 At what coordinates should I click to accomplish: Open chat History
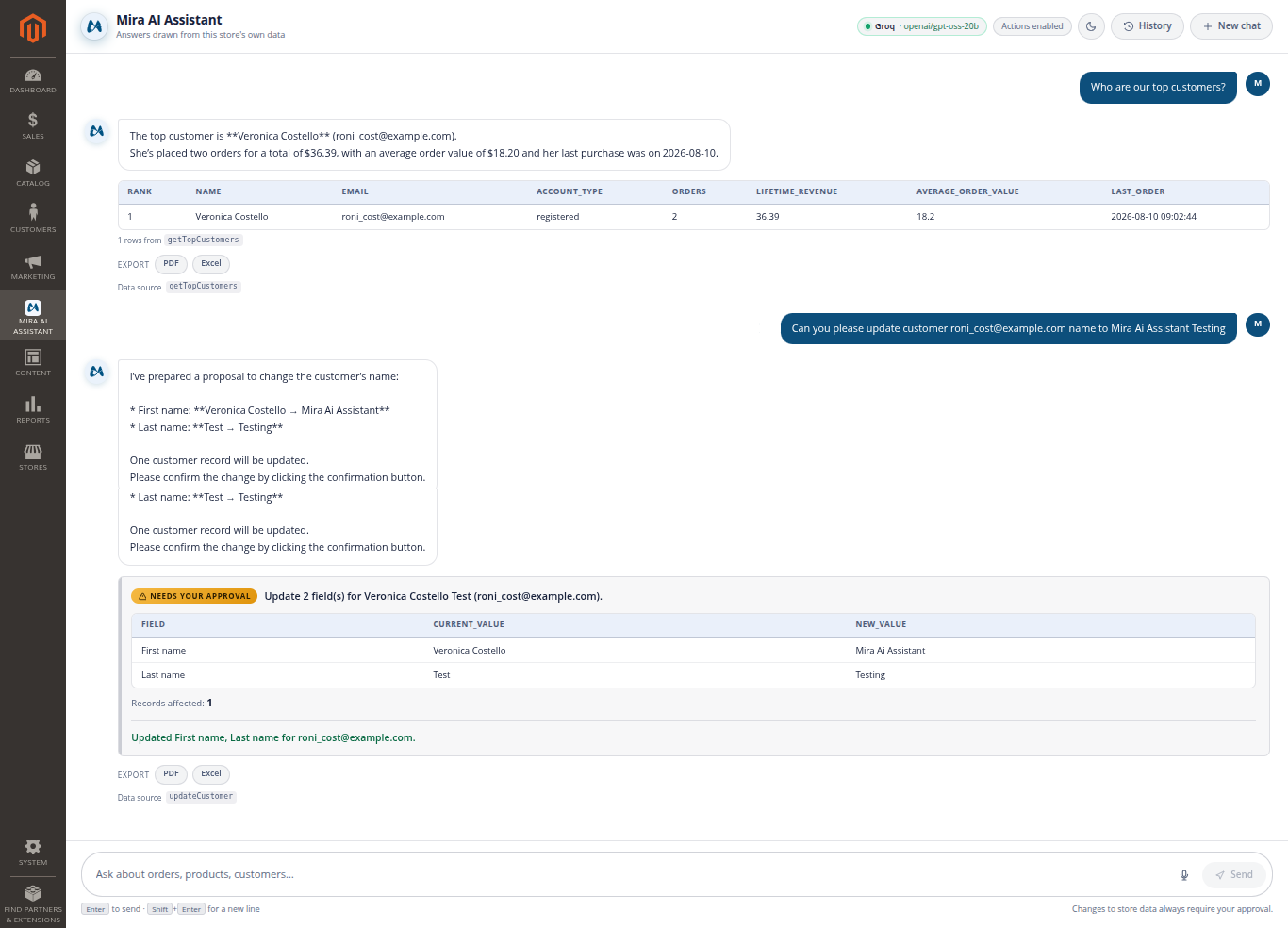[x=1147, y=26]
